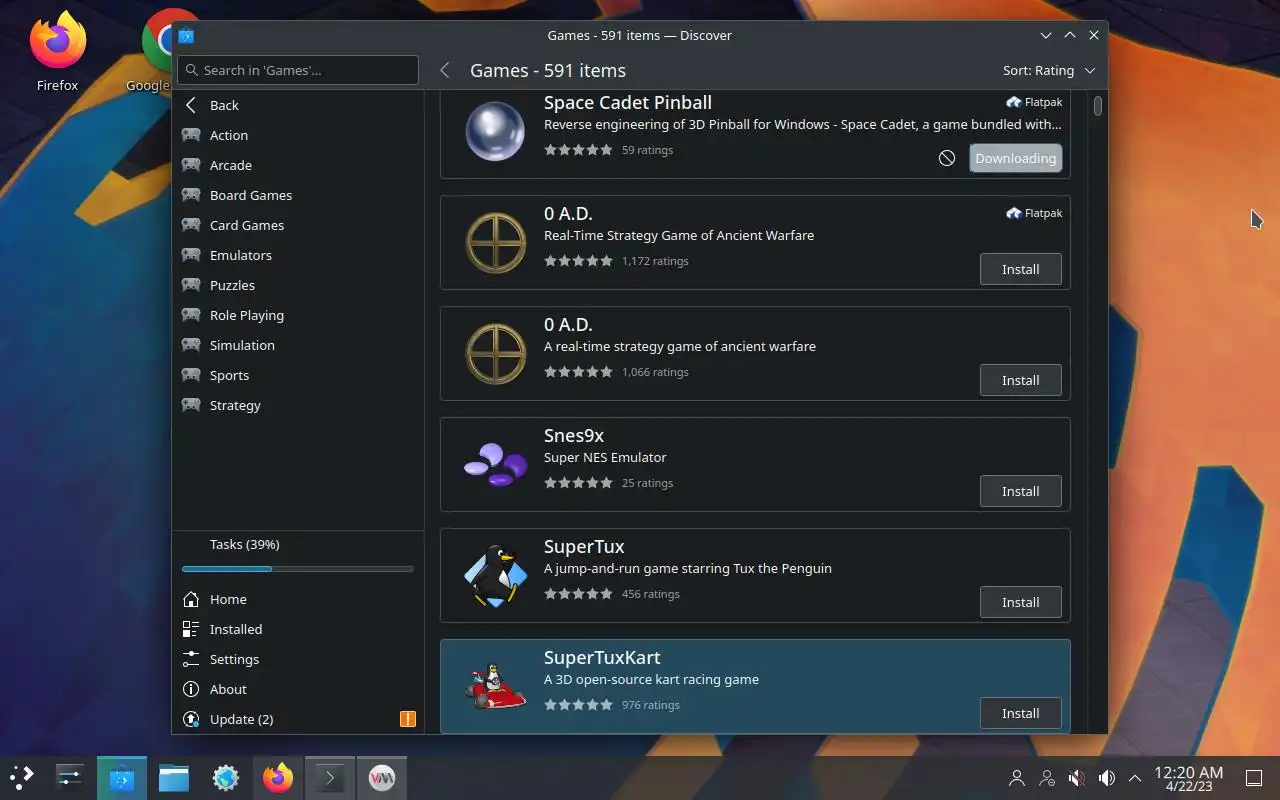The height and width of the screenshot is (800, 1280).
Task: Click the Discover window title bar icon
Action: tap(186, 36)
